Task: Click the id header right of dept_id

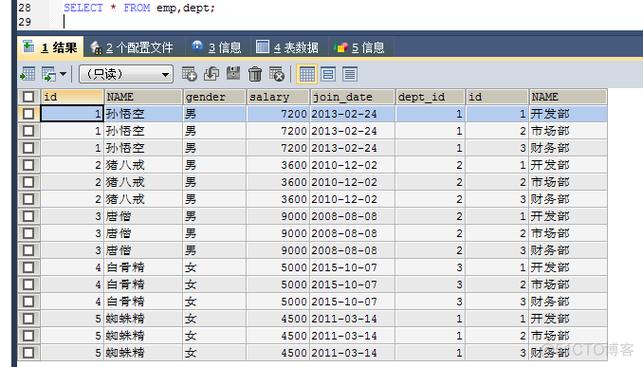Action: click(497, 97)
